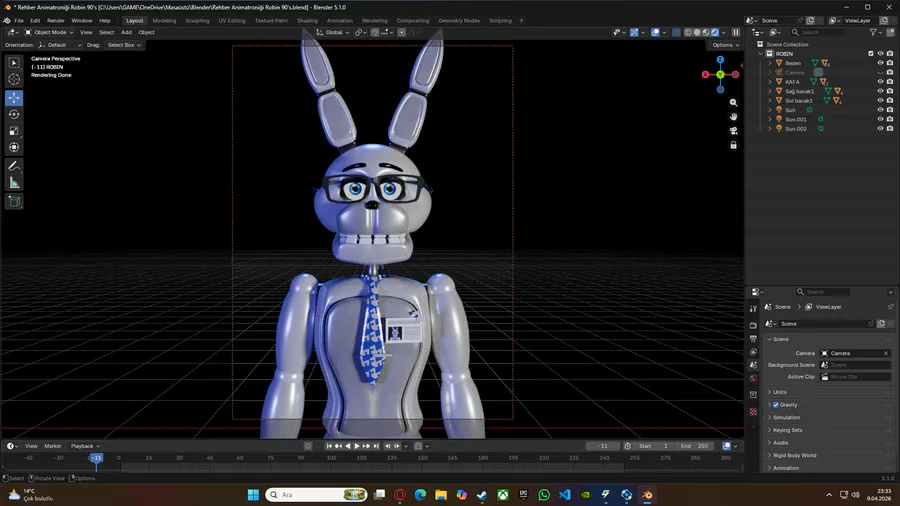The image size is (900, 506).
Task: Uncheck the ROBIN collection exclude checkbox
Action: coord(870,53)
